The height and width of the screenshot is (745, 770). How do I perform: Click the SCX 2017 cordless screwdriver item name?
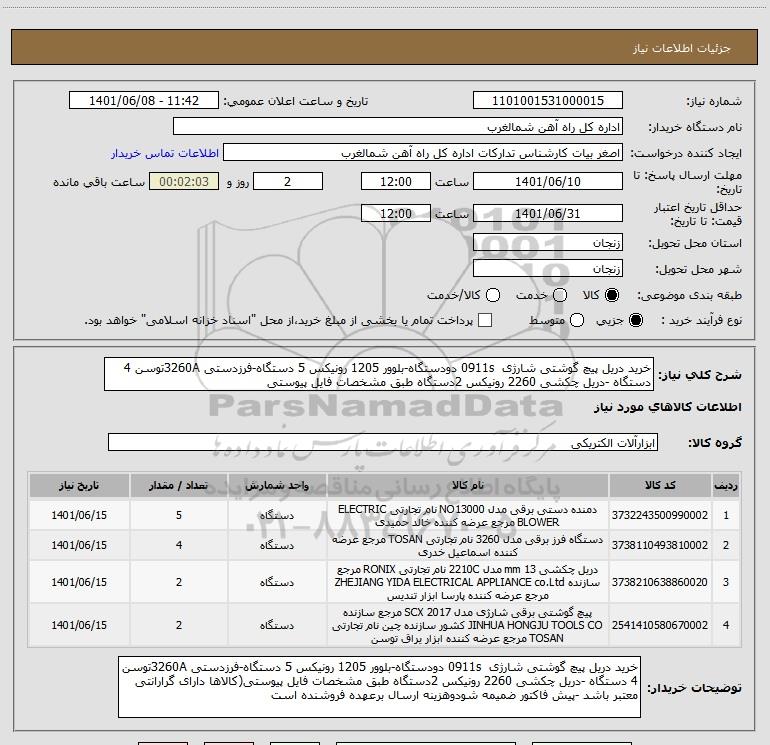[x=468, y=625]
